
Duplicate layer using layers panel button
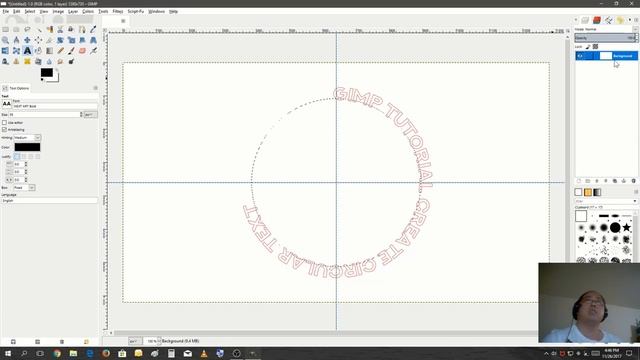(615, 181)
